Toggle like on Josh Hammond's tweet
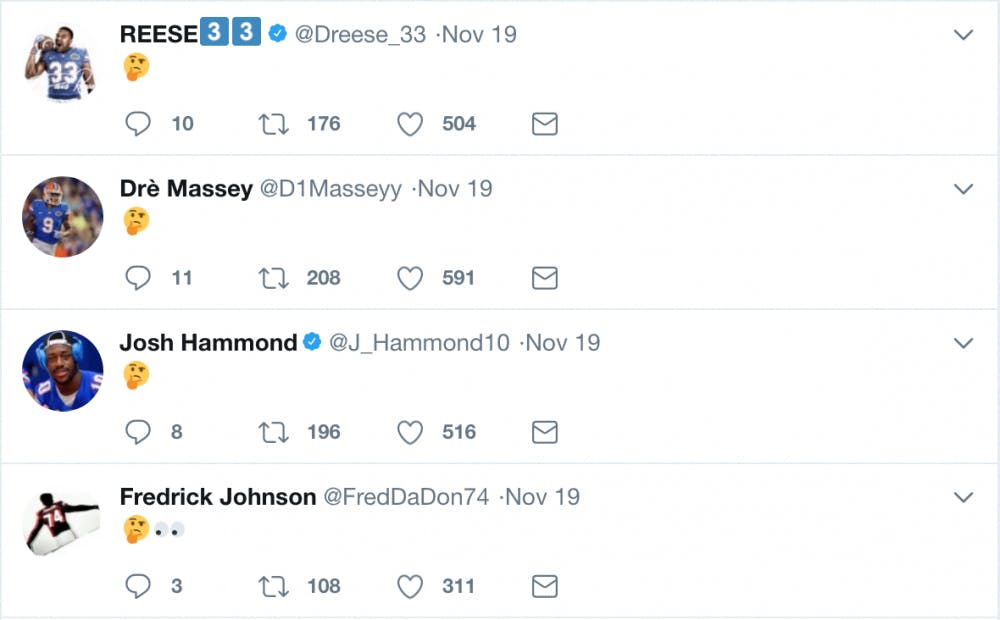Viewport: 1000px width, 620px height. (409, 432)
